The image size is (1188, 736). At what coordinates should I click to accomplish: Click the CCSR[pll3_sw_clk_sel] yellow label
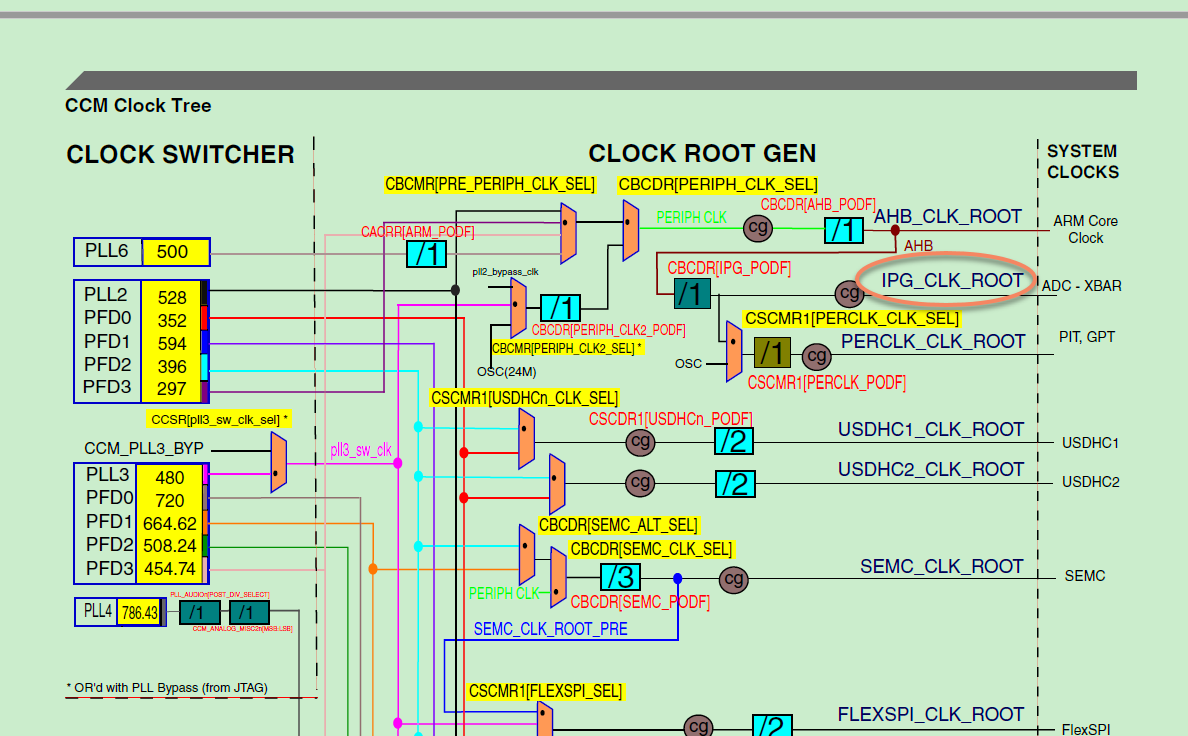tap(219, 419)
